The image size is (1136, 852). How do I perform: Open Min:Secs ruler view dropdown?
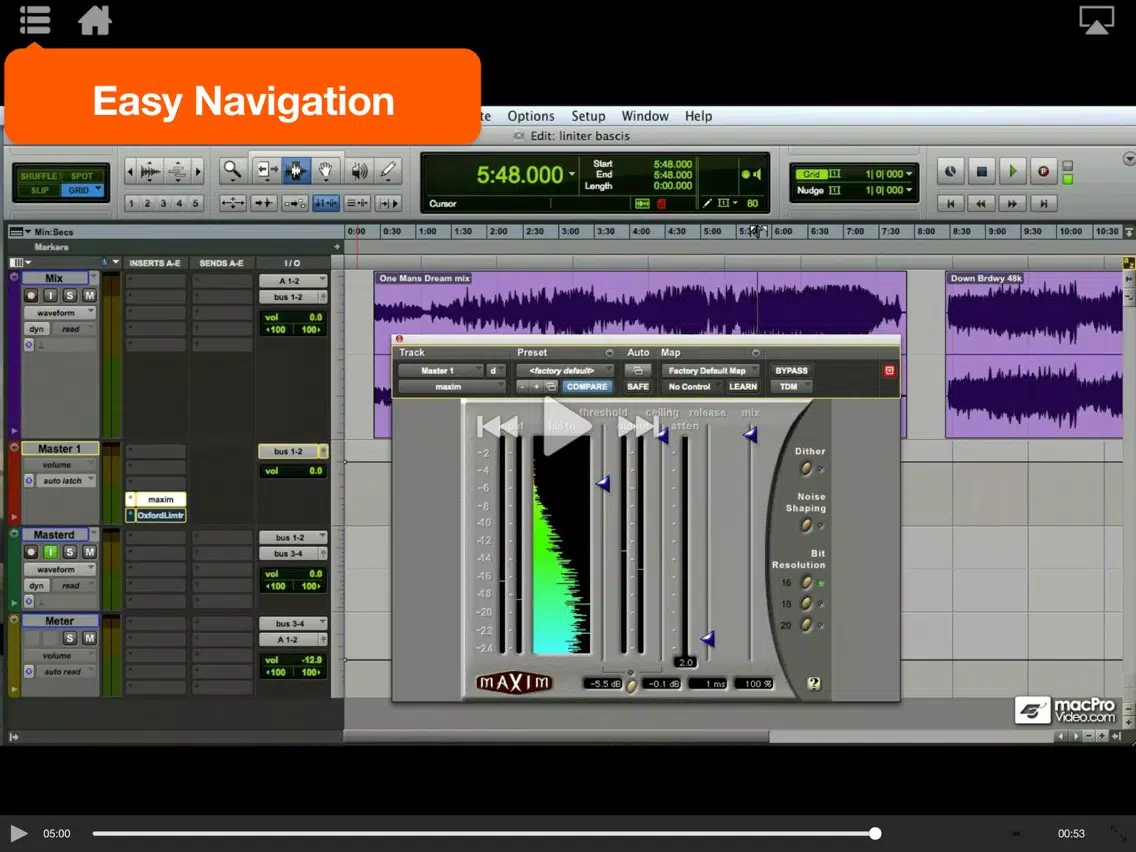point(20,232)
